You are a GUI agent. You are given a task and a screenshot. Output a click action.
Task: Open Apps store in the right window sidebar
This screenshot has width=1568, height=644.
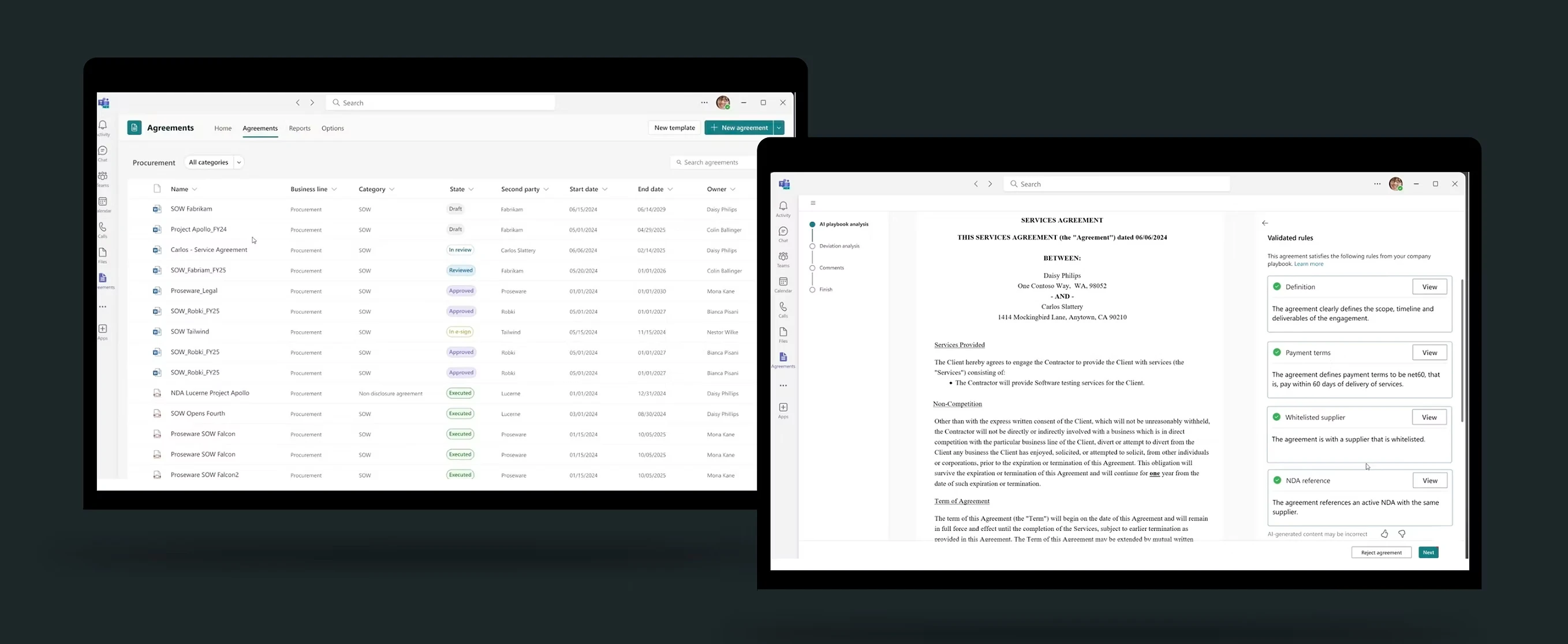[783, 410]
